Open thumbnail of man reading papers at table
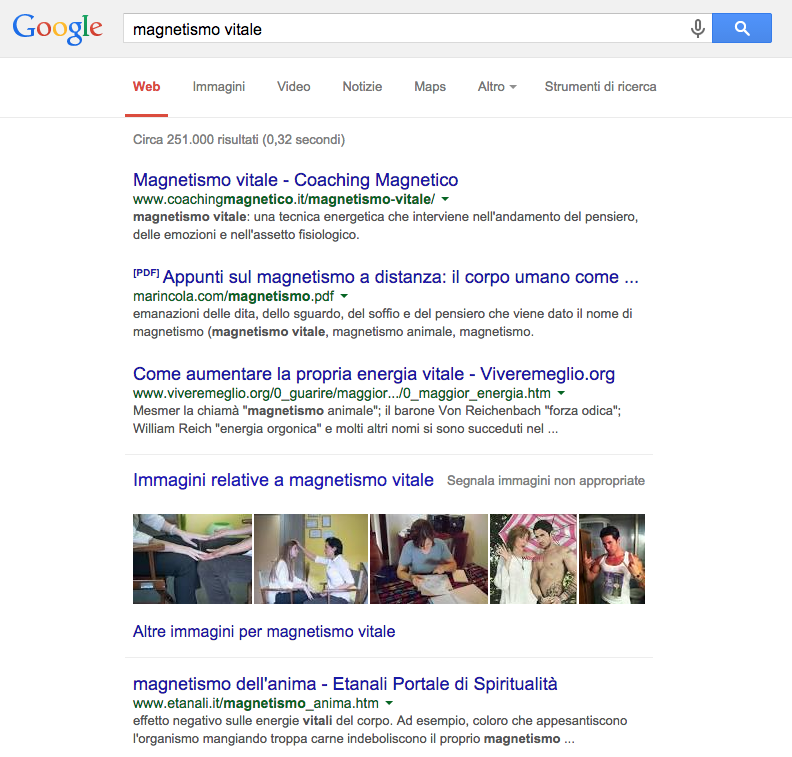Screen dimensions: 792x757 (429, 559)
